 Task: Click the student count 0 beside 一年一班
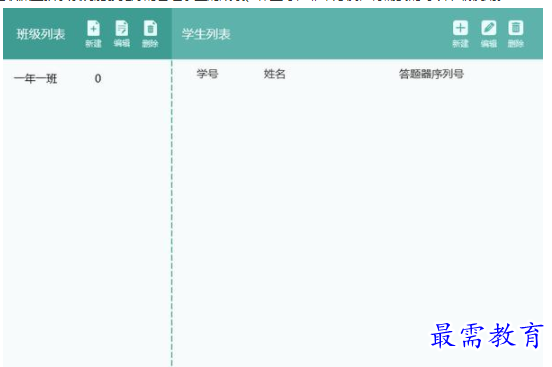click(98, 79)
